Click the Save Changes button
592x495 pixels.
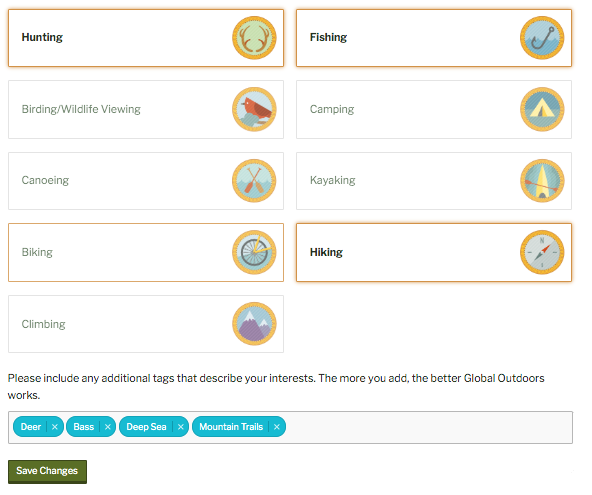click(x=47, y=471)
